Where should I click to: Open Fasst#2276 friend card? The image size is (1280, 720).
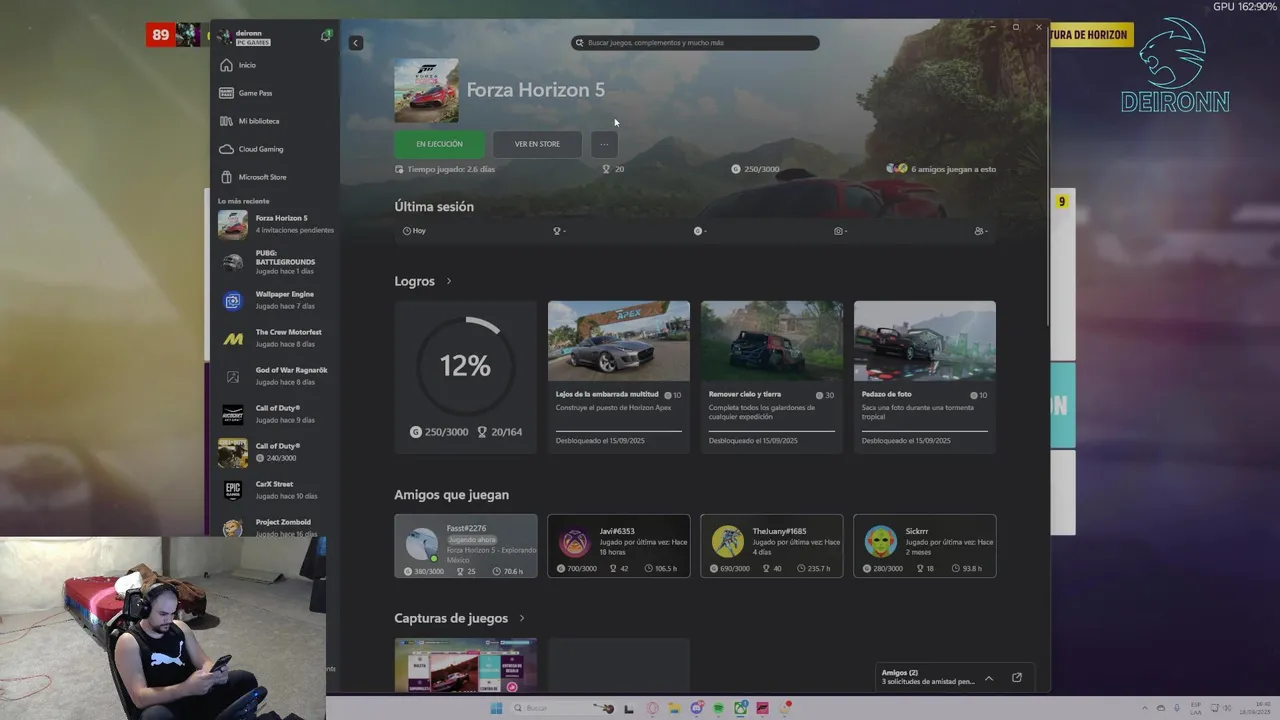pyautogui.click(x=465, y=546)
